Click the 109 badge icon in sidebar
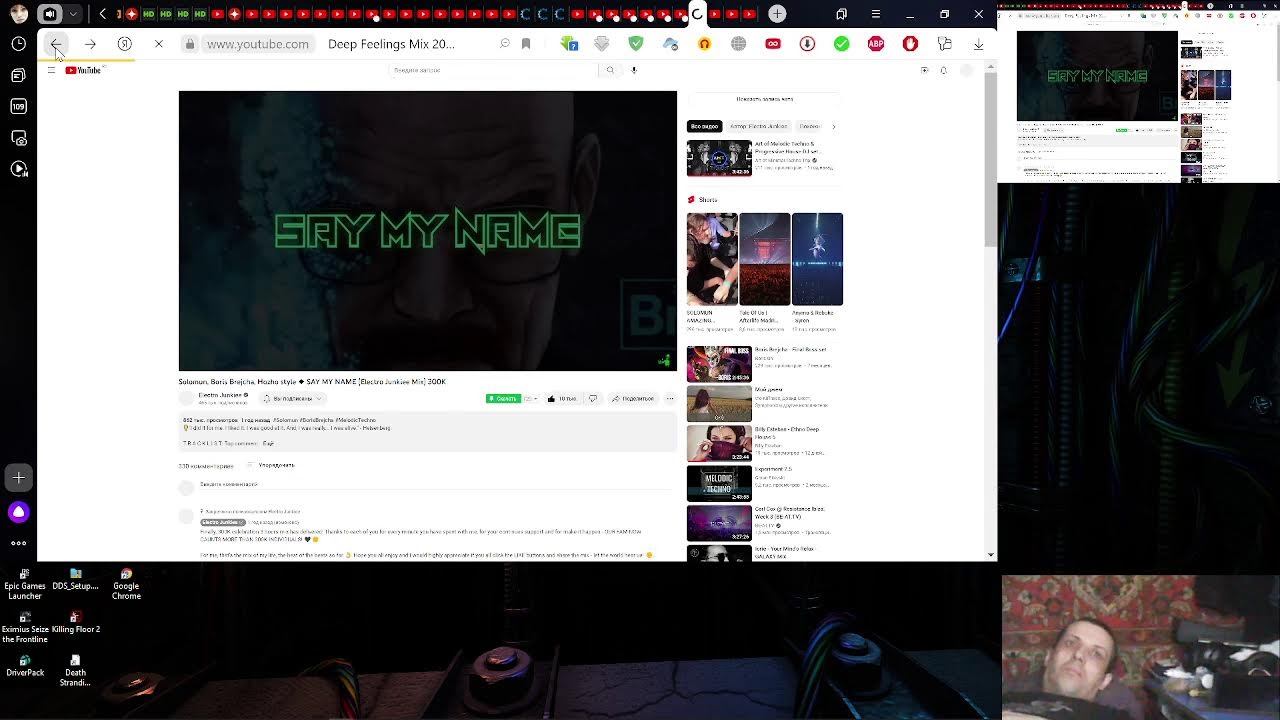1280x720 pixels. pyautogui.click(x=18, y=106)
